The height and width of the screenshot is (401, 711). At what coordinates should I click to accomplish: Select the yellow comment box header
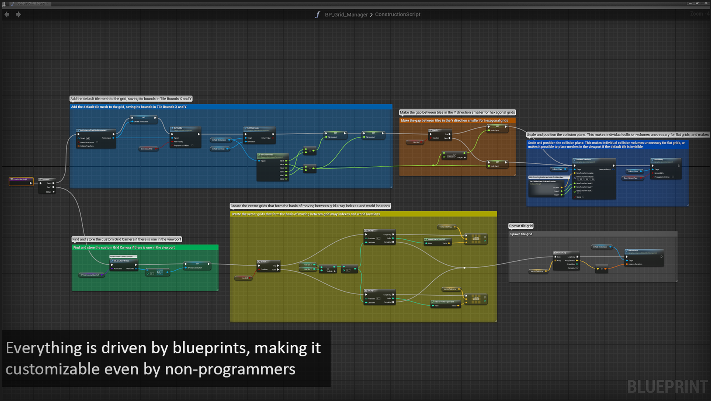363,214
